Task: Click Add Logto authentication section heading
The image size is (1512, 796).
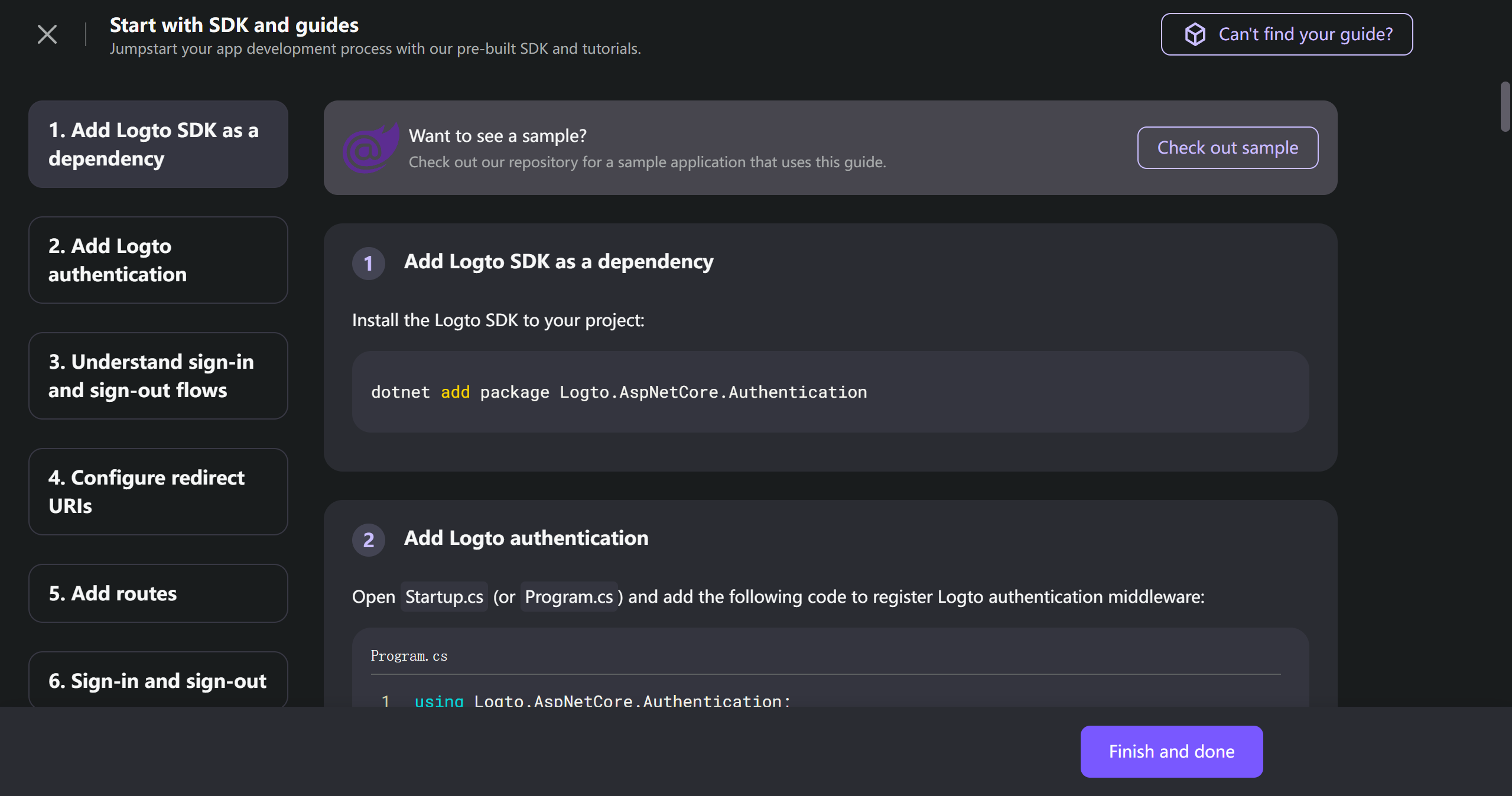Action: [526, 538]
